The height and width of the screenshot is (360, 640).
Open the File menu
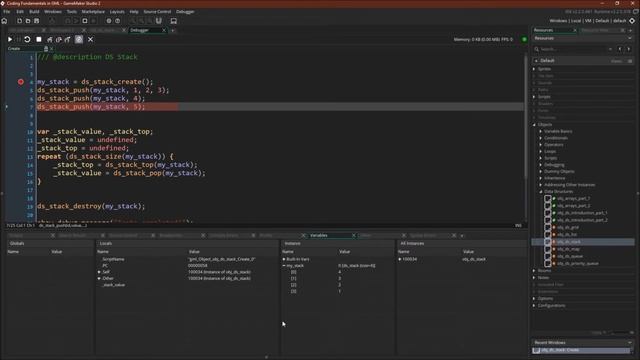(x=7, y=12)
